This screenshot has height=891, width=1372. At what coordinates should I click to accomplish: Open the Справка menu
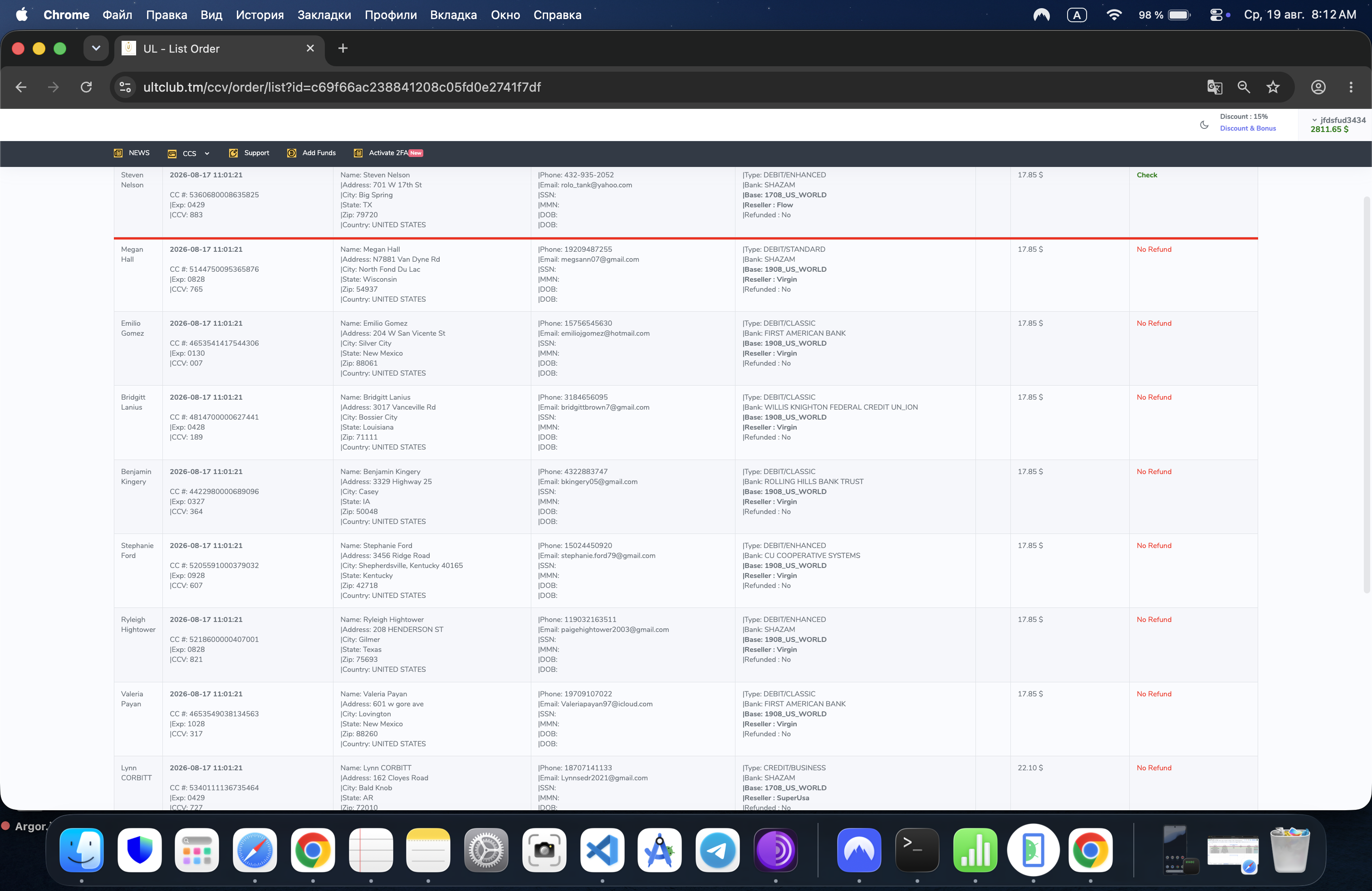558,15
